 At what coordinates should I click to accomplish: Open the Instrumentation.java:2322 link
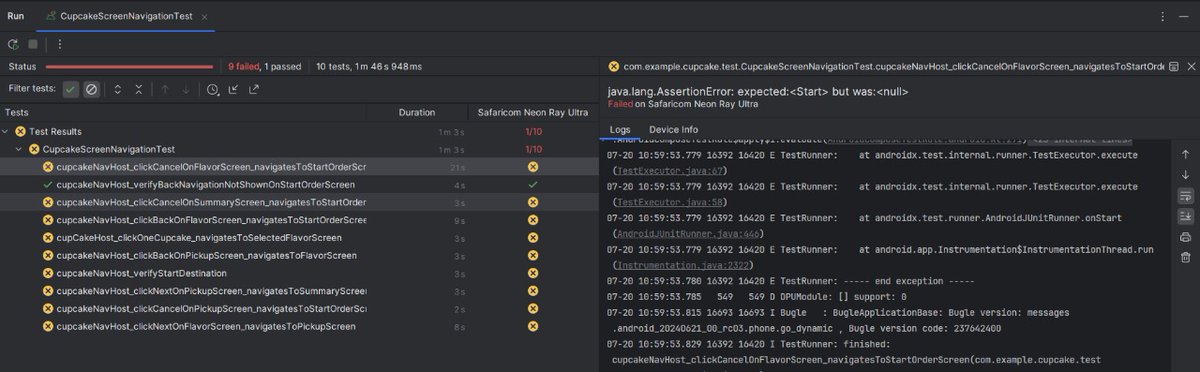coord(683,264)
